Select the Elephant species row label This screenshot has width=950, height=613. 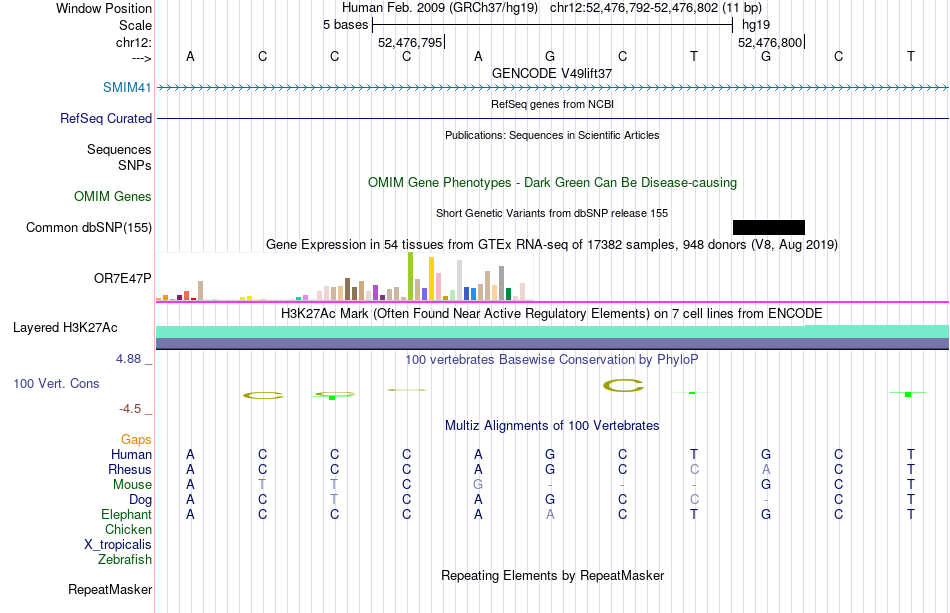126,514
